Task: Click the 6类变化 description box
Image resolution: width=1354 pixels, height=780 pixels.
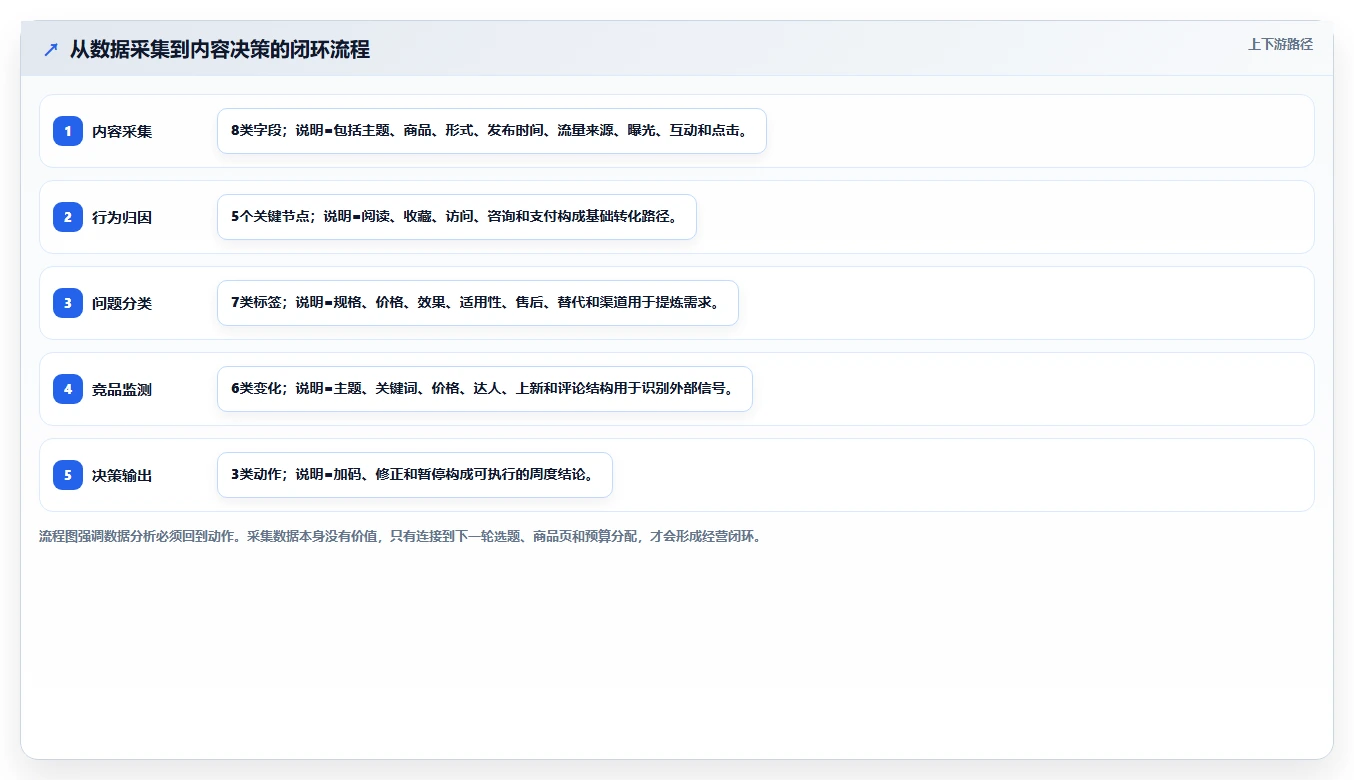Action: coord(485,389)
